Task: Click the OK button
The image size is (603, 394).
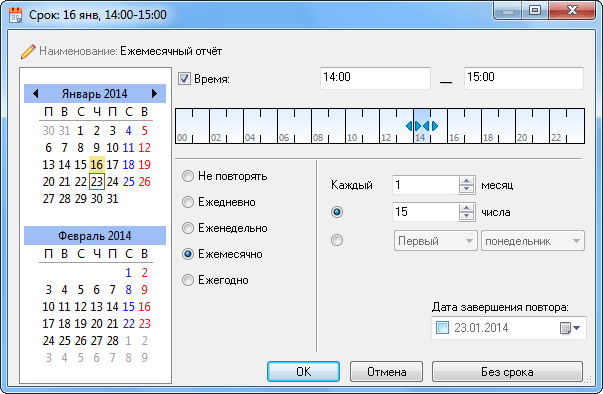Action: click(303, 372)
